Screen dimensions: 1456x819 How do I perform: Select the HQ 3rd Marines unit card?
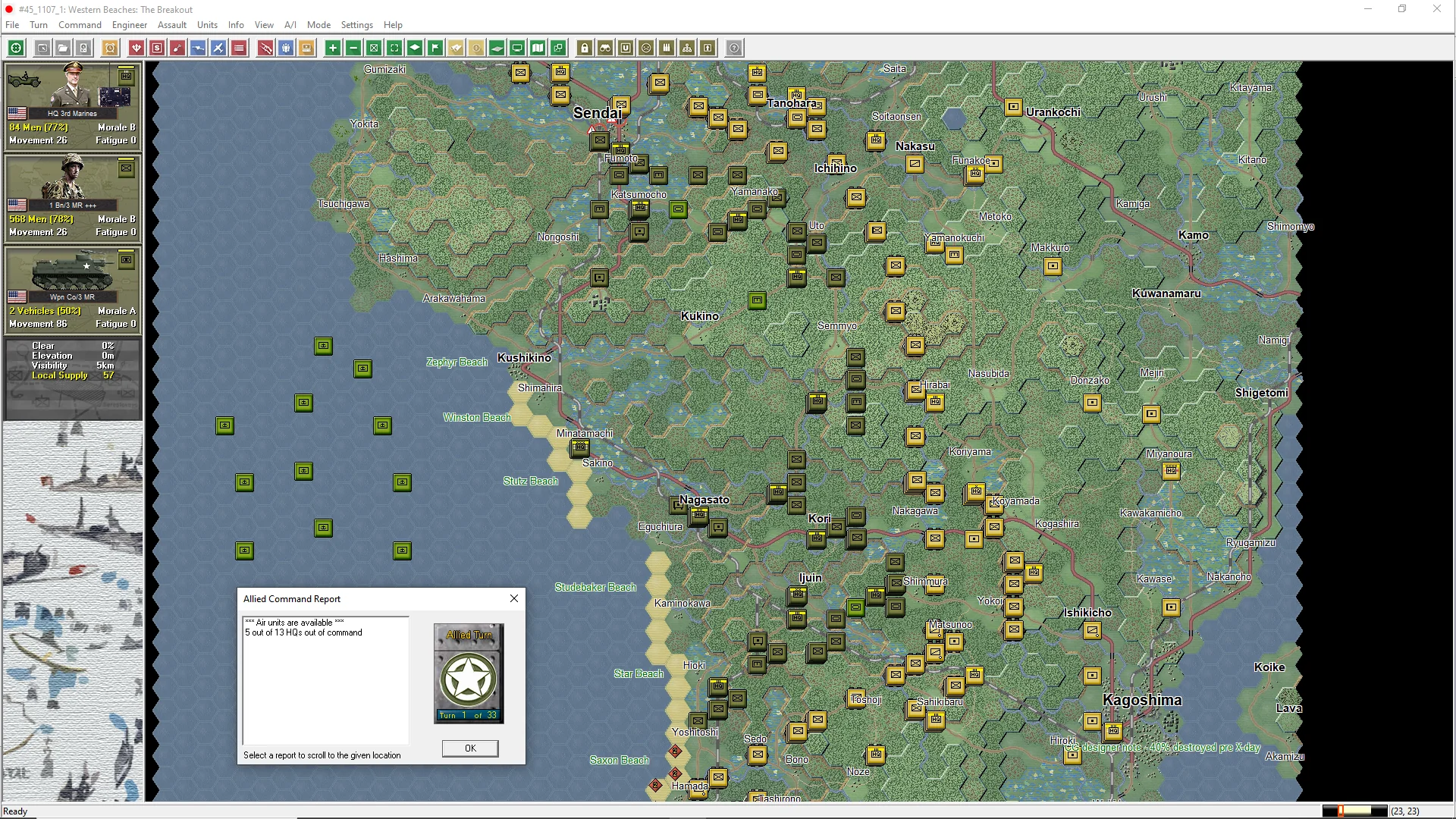[73, 105]
